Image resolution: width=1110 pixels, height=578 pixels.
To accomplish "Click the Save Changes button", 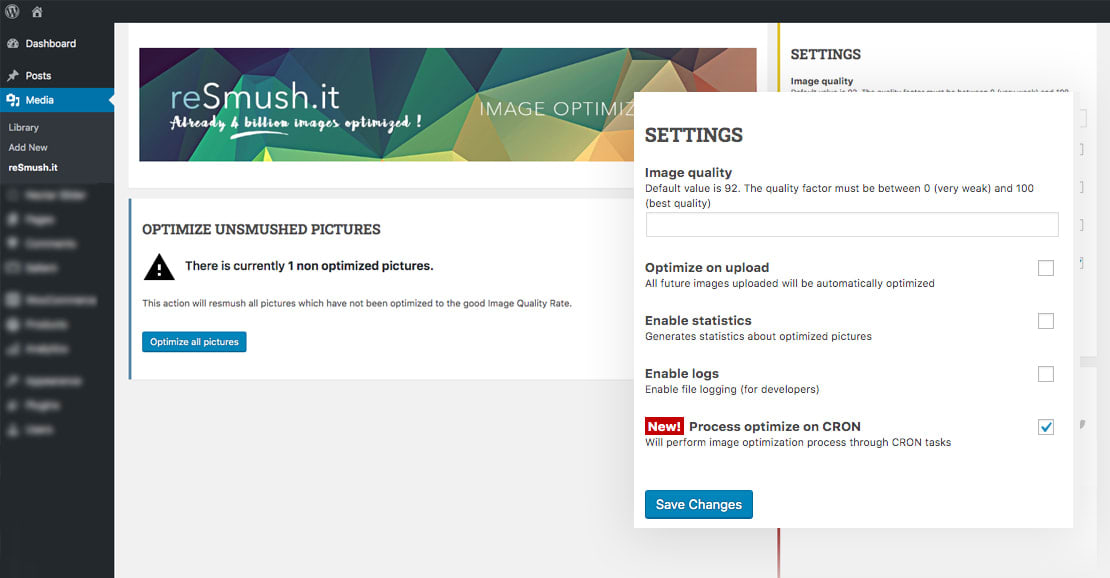I will point(699,504).
